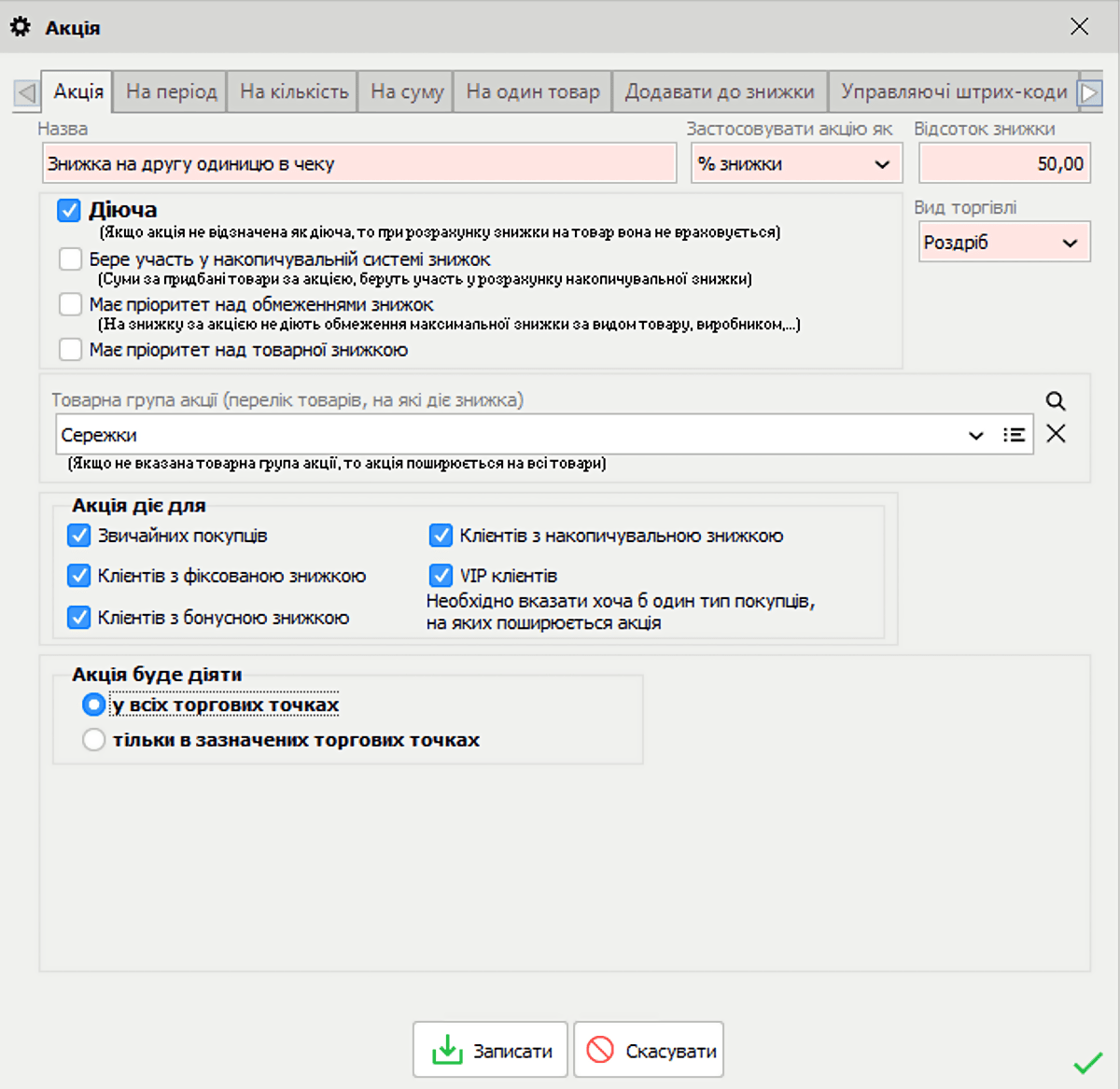Uncheck the Діюча checkbox
Viewport: 1120px width, 1089px height.
tap(69, 210)
